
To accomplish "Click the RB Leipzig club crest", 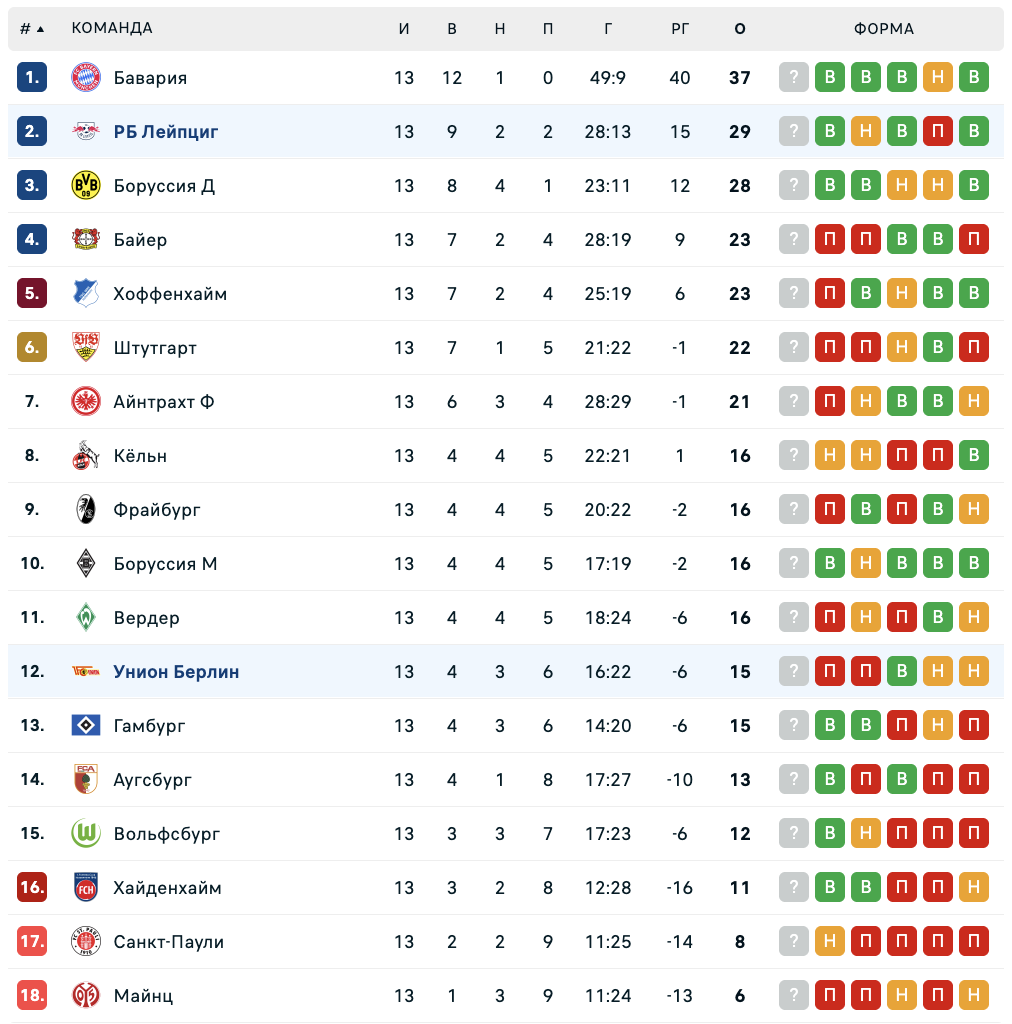I will click(x=86, y=132).
